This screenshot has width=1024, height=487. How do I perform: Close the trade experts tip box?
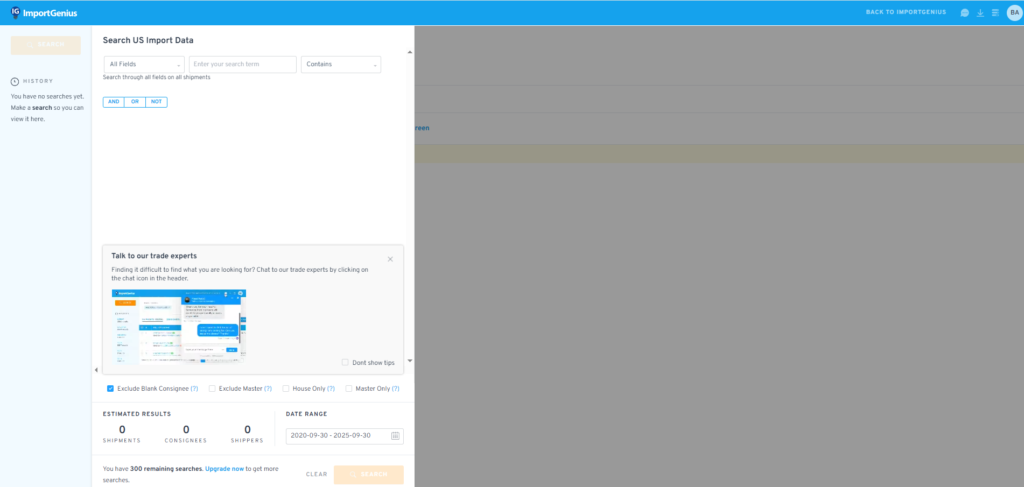coord(390,259)
